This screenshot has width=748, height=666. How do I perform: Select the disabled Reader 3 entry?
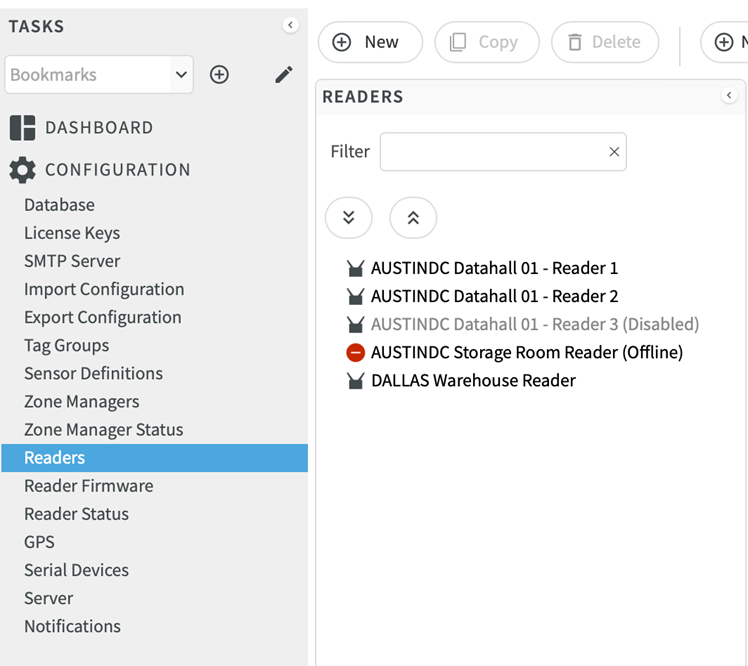click(x=534, y=325)
